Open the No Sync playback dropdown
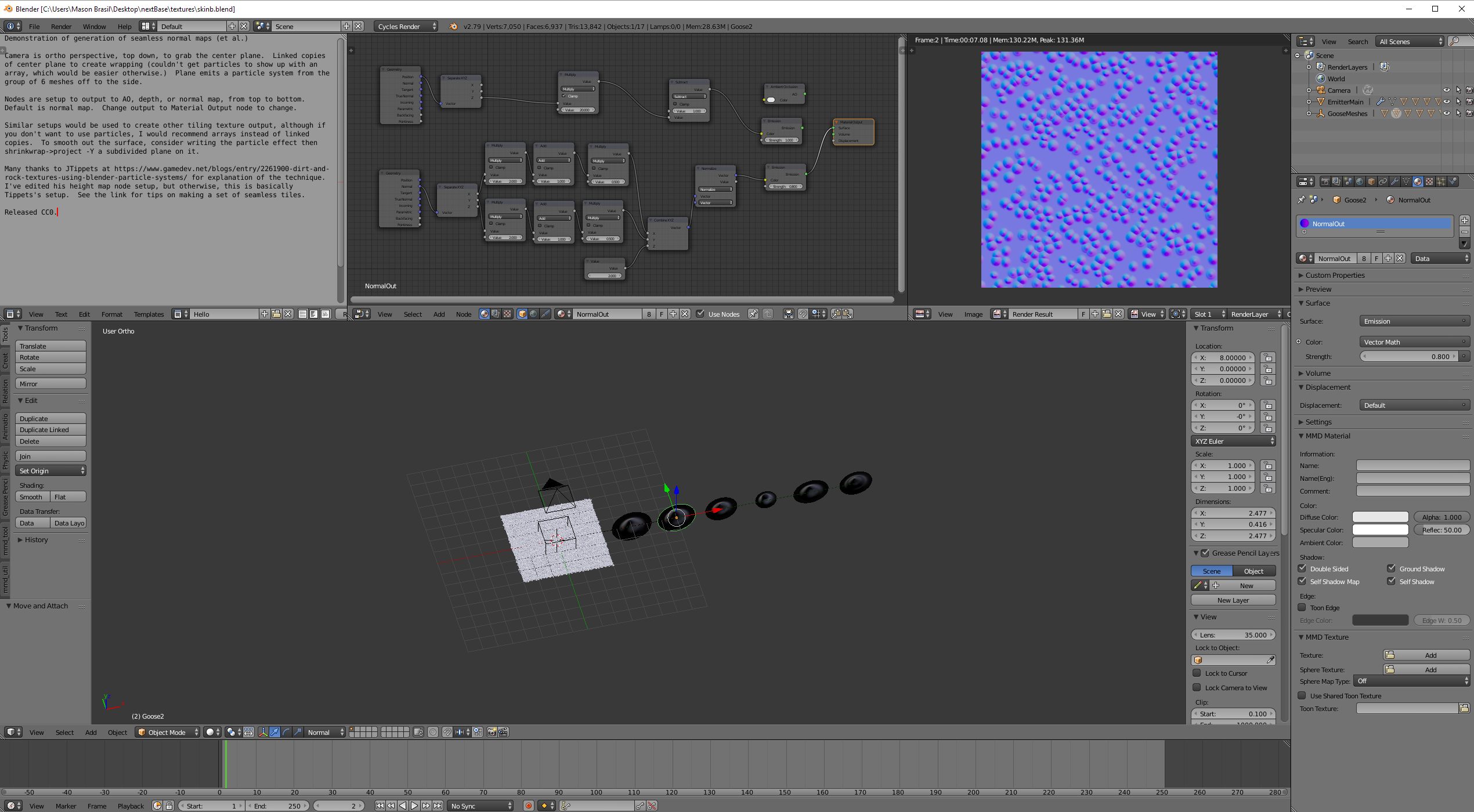 pyautogui.click(x=481, y=806)
